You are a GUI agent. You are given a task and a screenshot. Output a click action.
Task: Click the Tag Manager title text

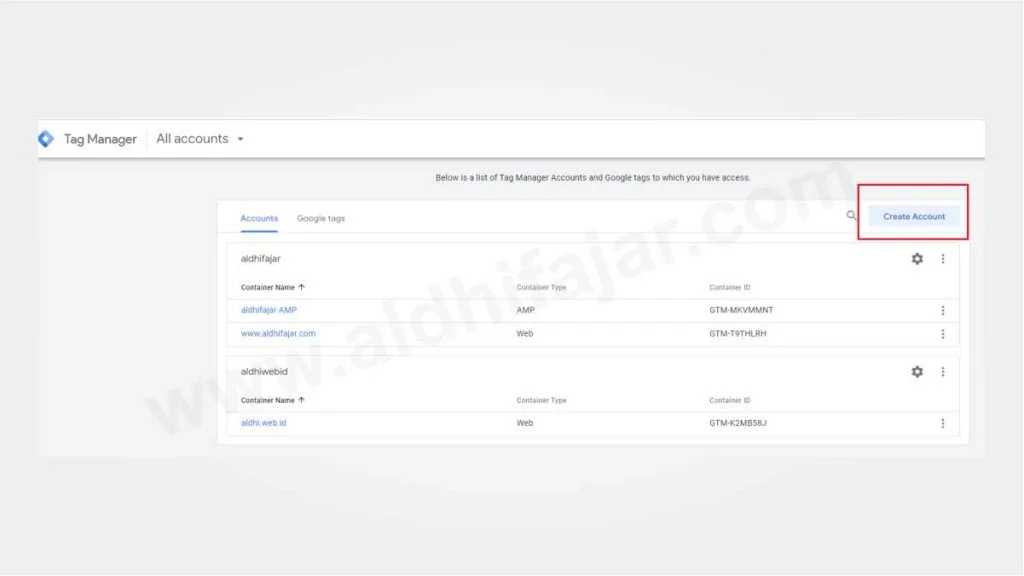tap(100, 139)
